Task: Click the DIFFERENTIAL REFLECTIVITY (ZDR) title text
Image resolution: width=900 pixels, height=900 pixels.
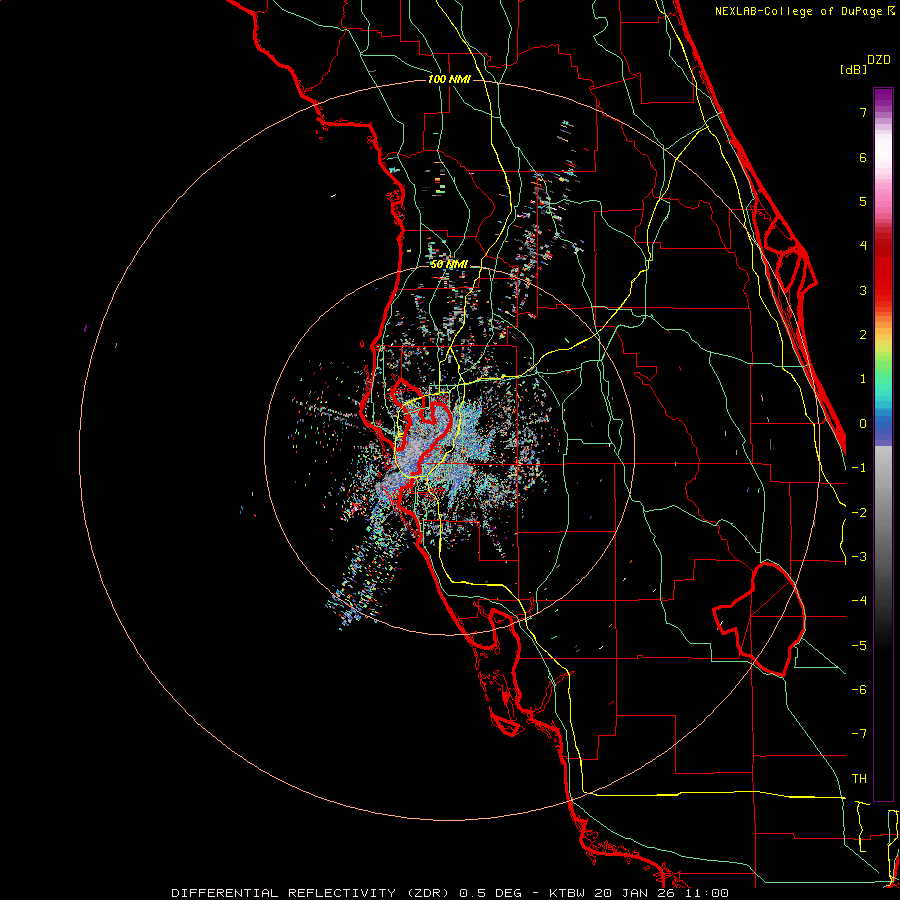Action: (x=312, y=893)
